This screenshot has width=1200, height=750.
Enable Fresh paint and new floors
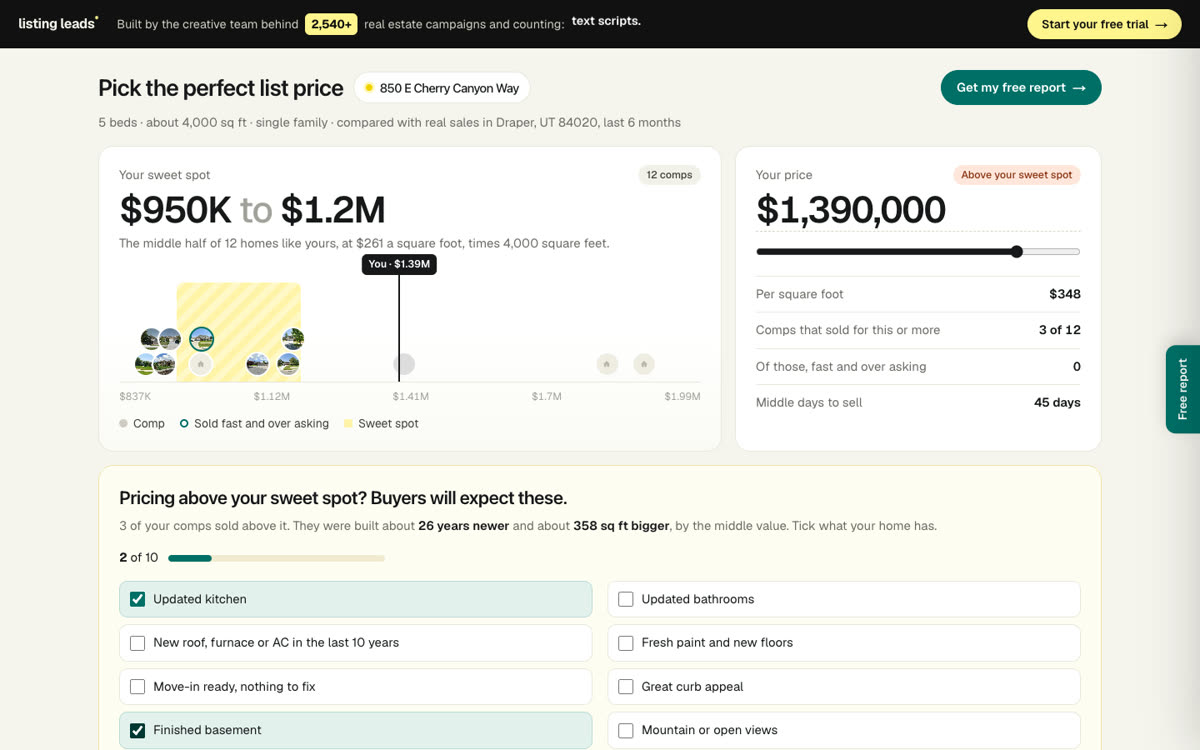[x=626, y=643]
